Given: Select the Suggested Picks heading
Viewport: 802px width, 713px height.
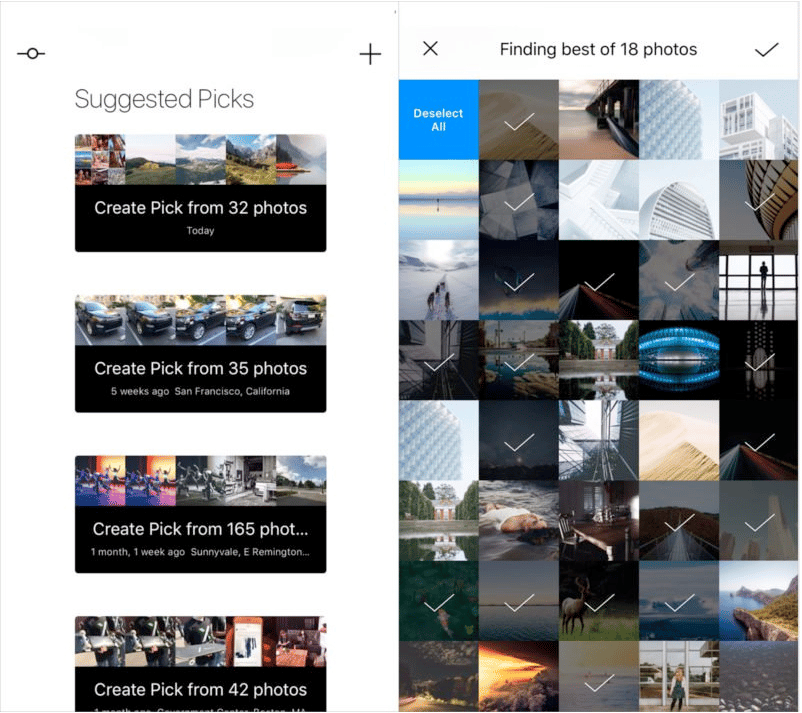Looking at the screenshot, I should click(x=164, y=99).
